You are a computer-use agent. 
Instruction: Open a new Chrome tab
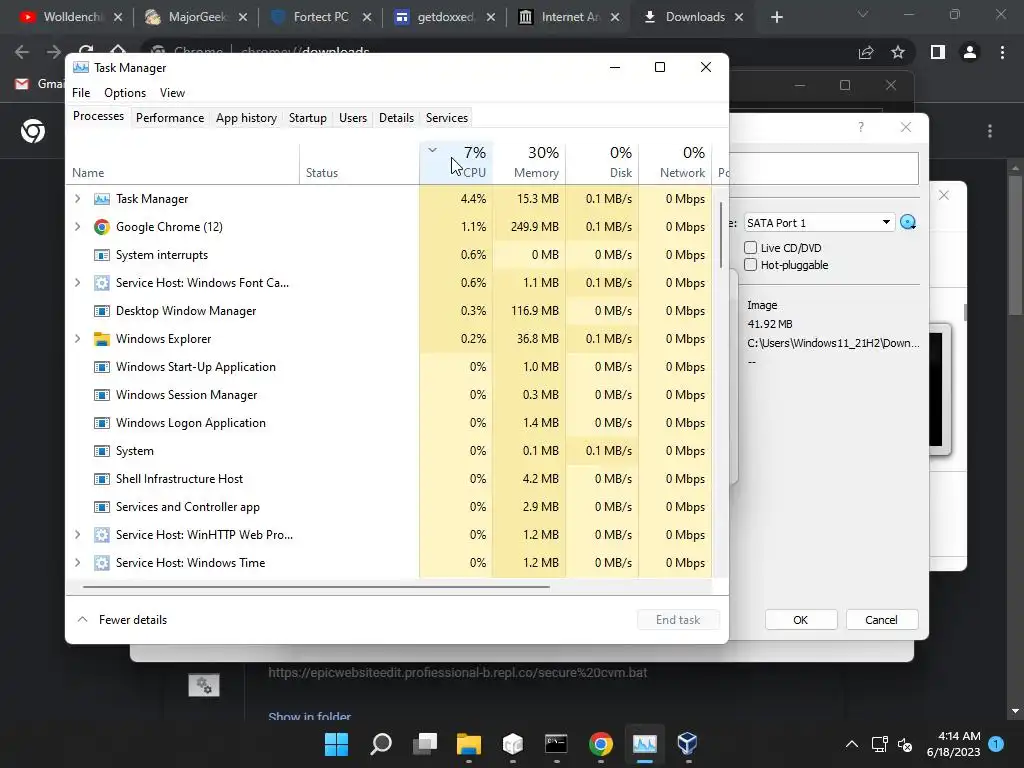[x=776, y=17]
